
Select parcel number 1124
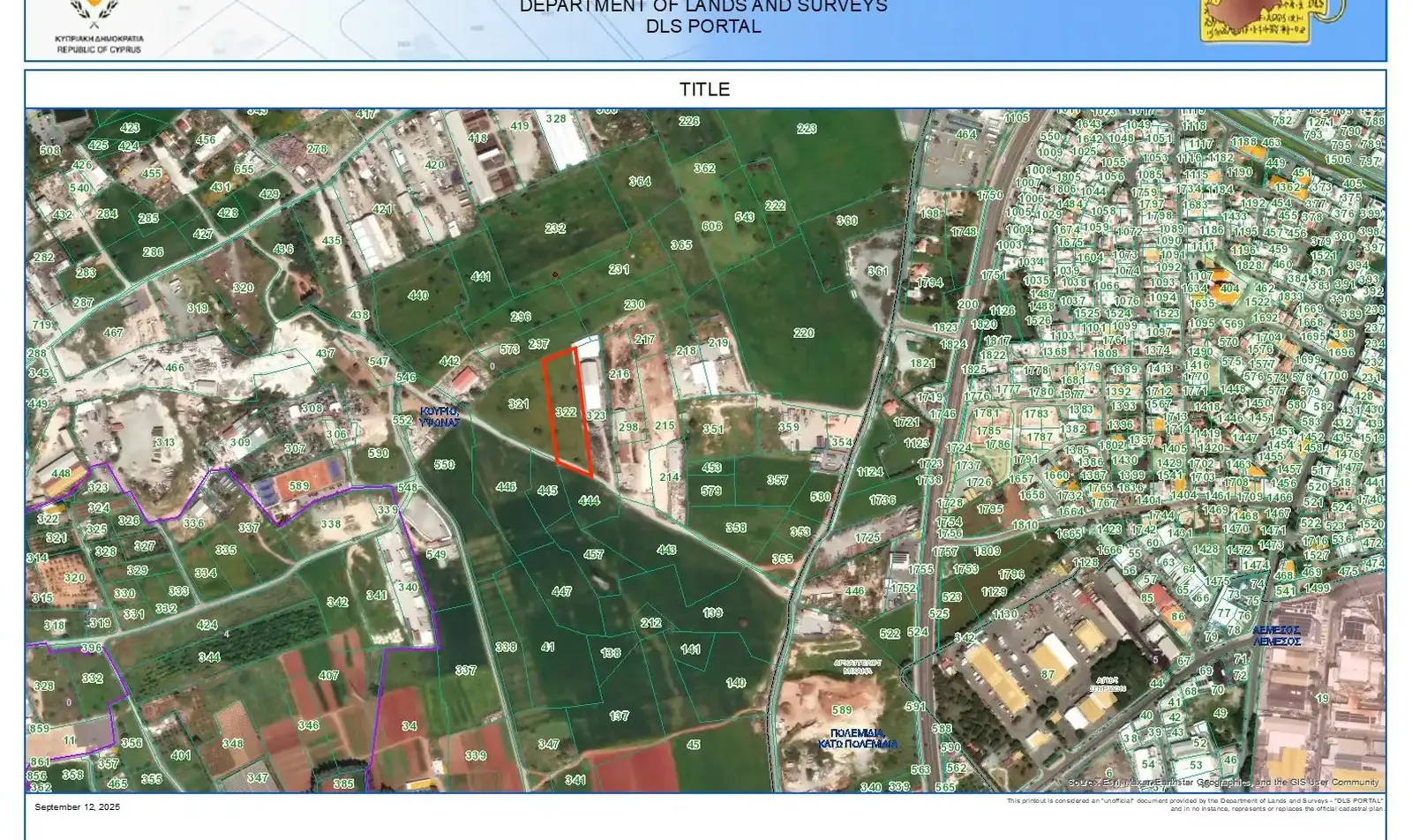coord(869,472)
